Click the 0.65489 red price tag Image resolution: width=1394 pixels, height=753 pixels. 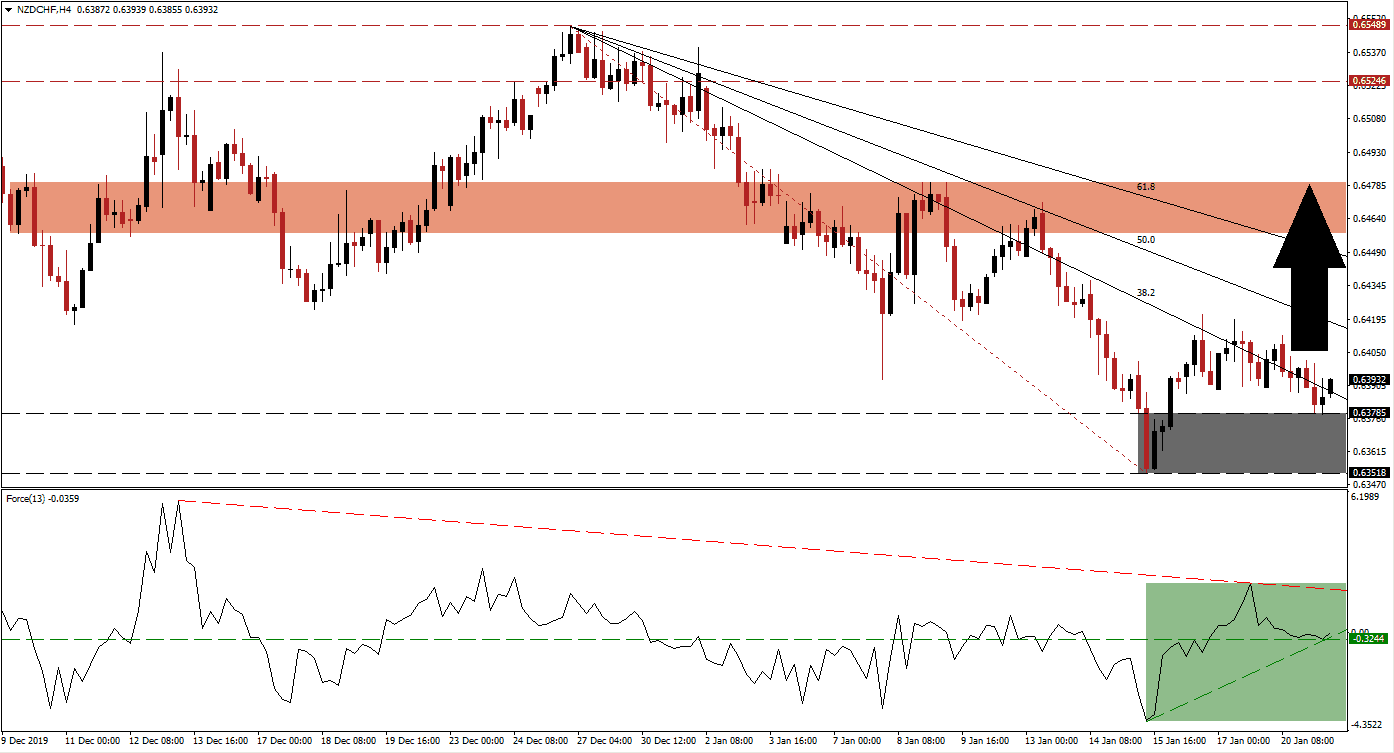[1367, 25]
